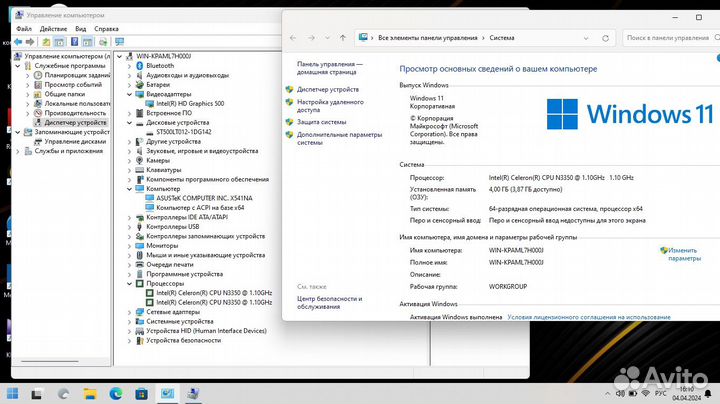This screenshot has width=720, height=404.
Task: Select Производительность in left tree
Action: (75, 113)
